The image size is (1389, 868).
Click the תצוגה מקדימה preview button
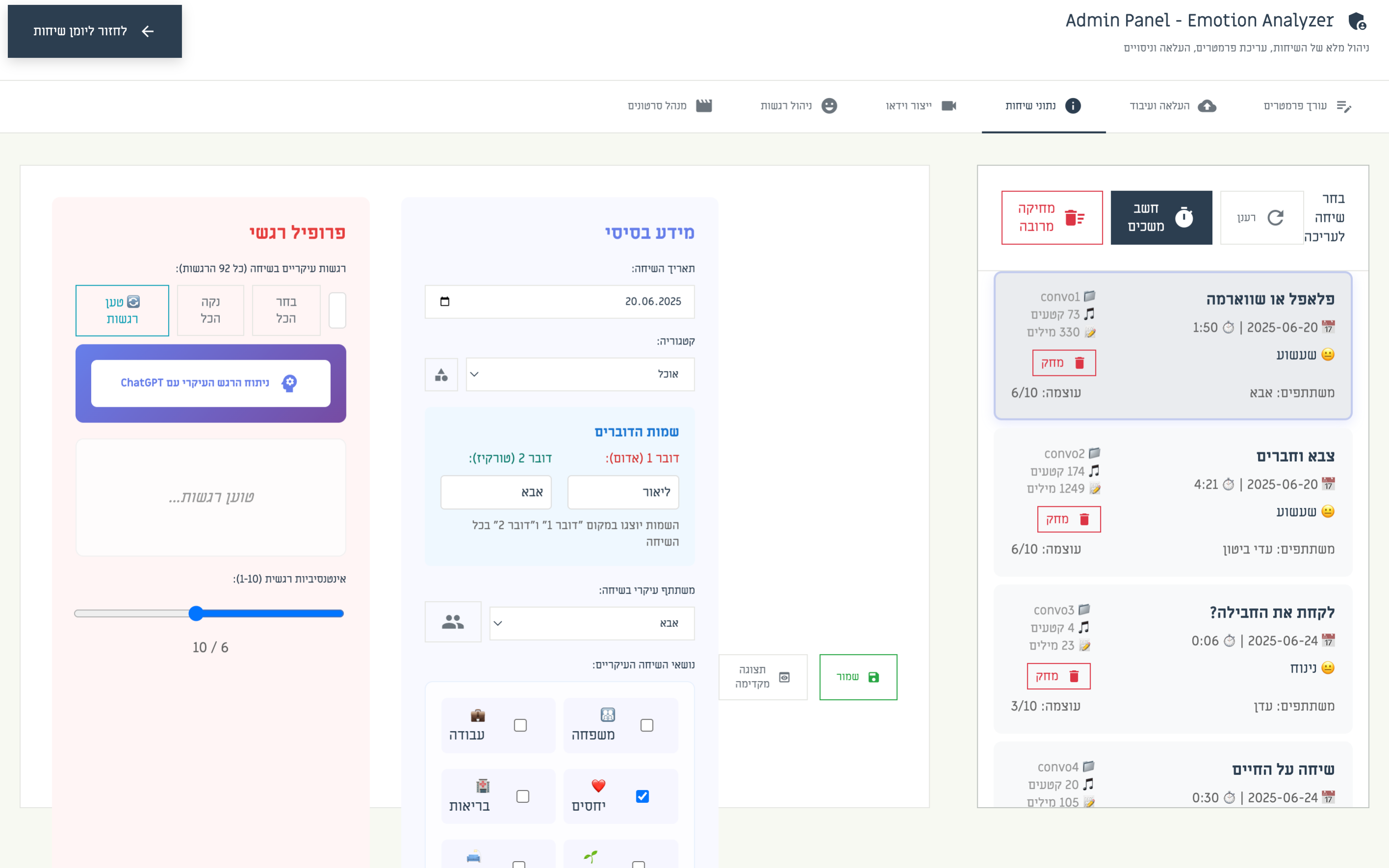coord(763,677)
